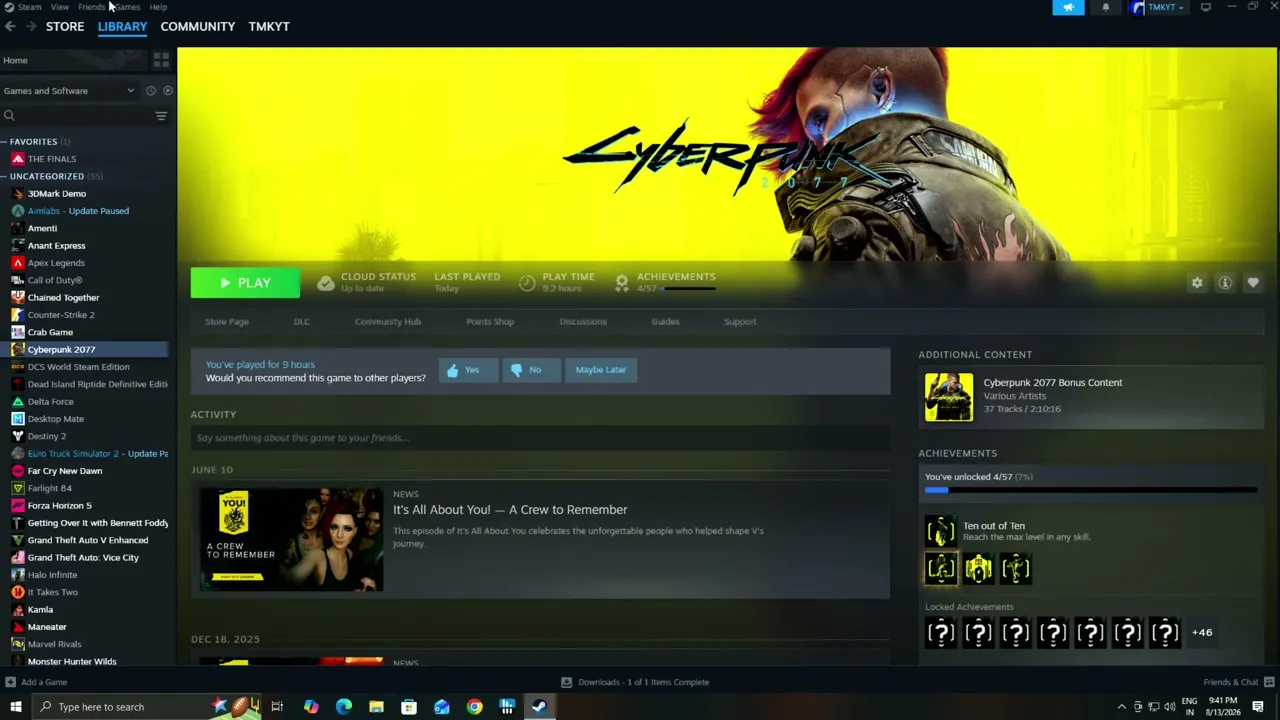
Task: Open Task View on the taskbar
Action: coord(277,707)
